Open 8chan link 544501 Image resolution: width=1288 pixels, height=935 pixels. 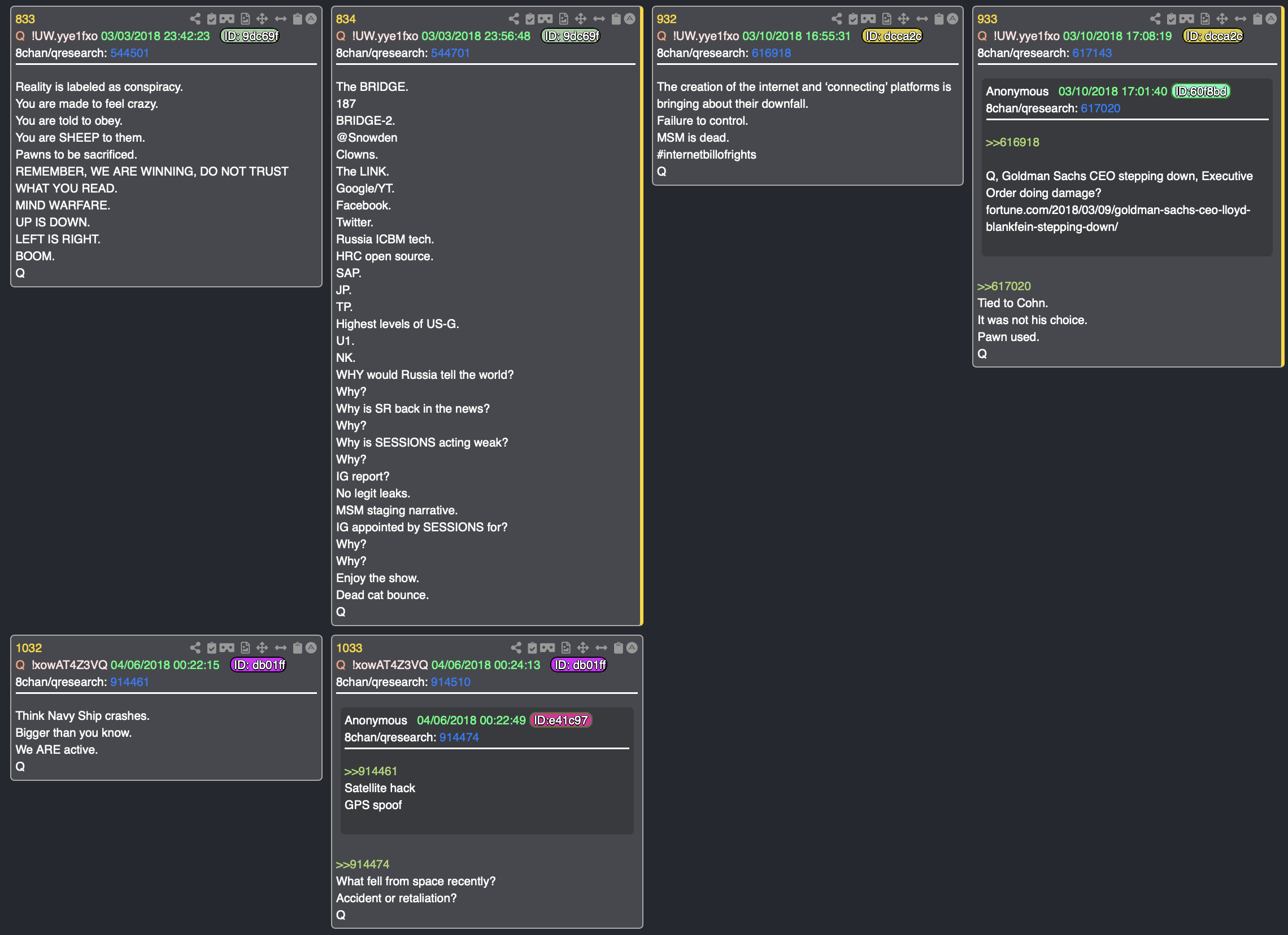[x=129, y=53]
